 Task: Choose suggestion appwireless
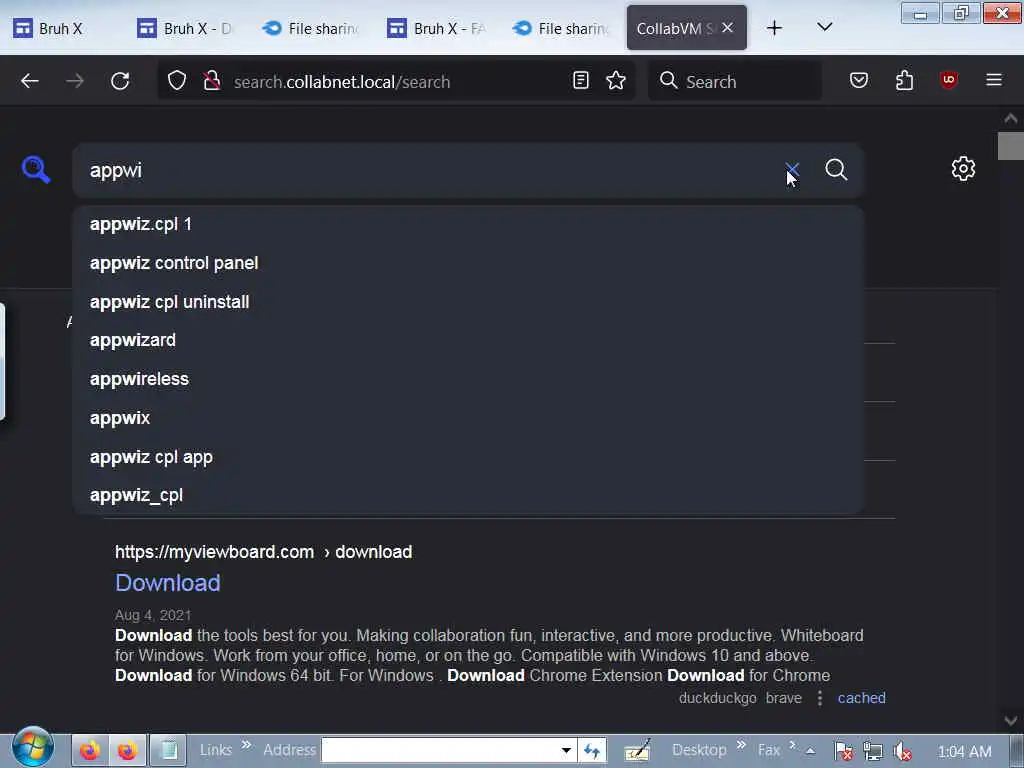pos(468,379)
